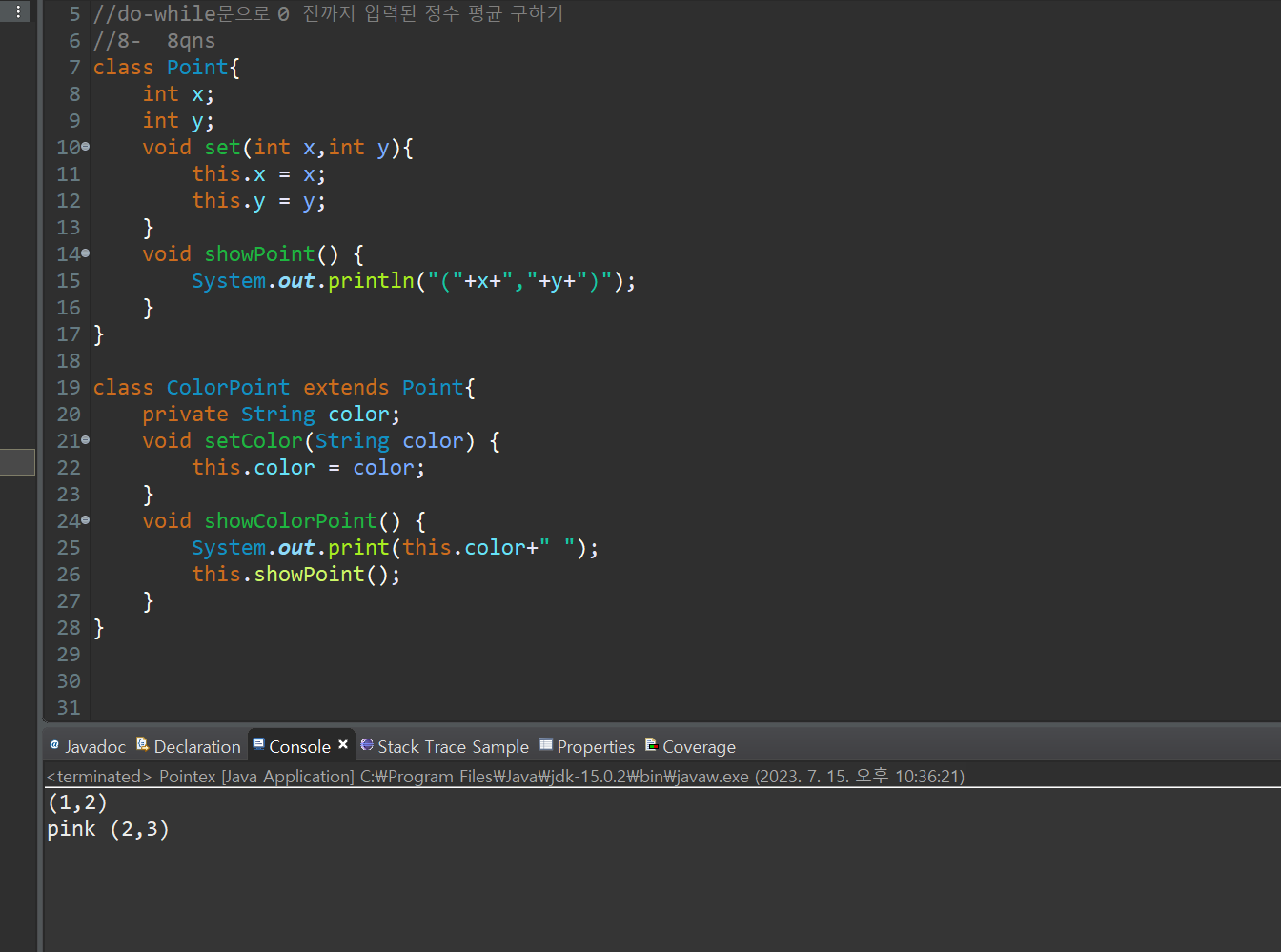Switch to the Coverage tab
Viewport: 1281px width, 952px height.
pyautogui.click(x=691, y=746)
